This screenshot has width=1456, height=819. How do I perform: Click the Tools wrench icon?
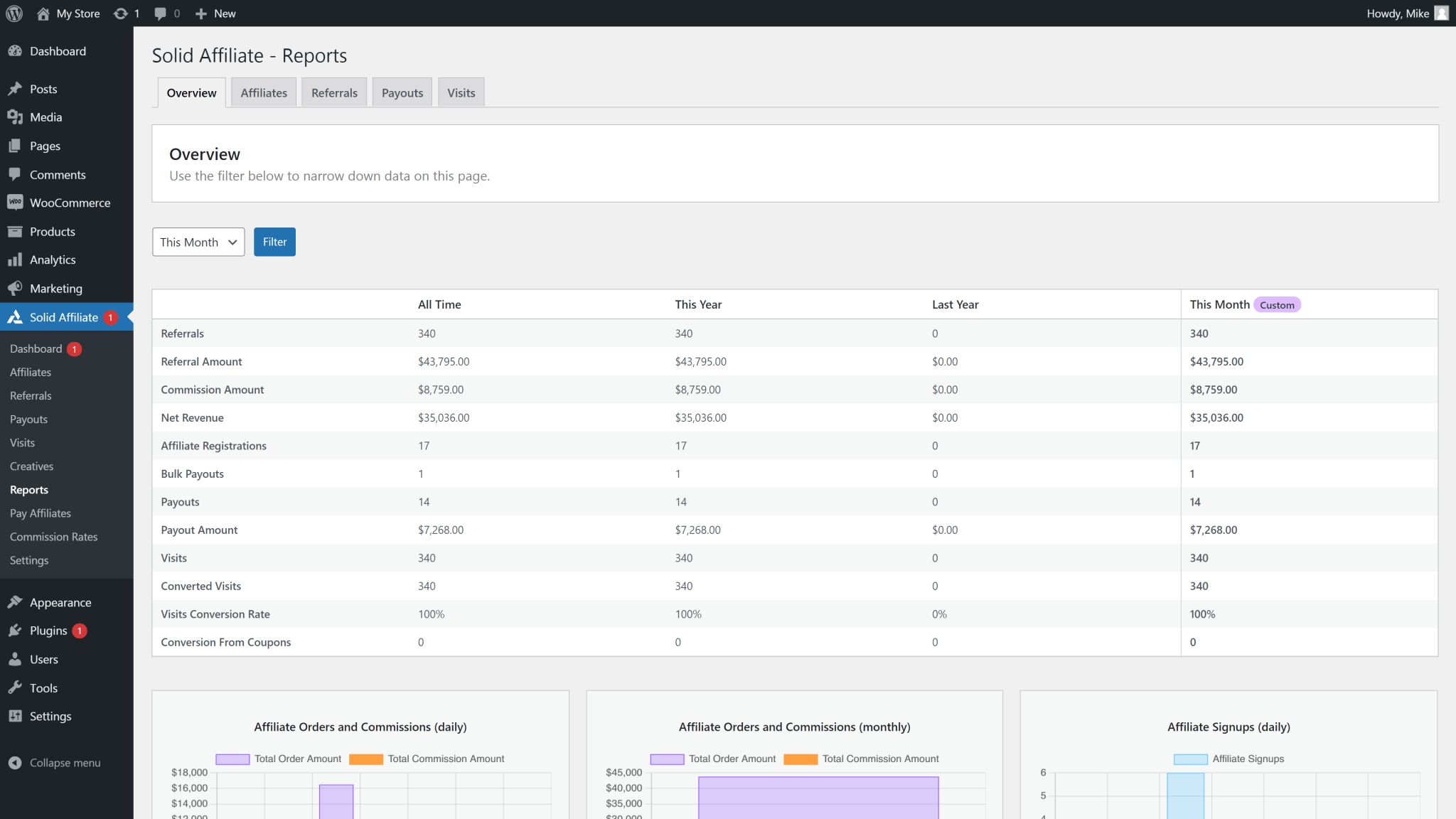pyautogui.click(x=15, y=687)
